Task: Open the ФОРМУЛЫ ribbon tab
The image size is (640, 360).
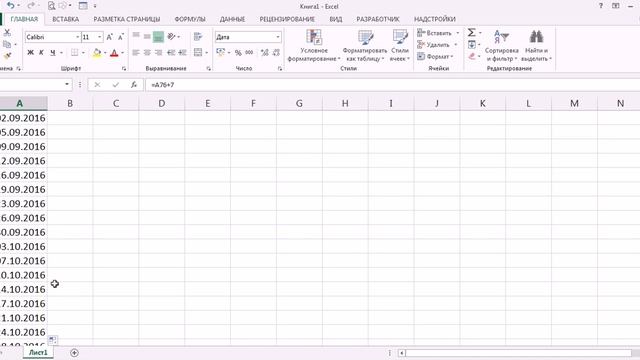Action: (x=190, y=19)
